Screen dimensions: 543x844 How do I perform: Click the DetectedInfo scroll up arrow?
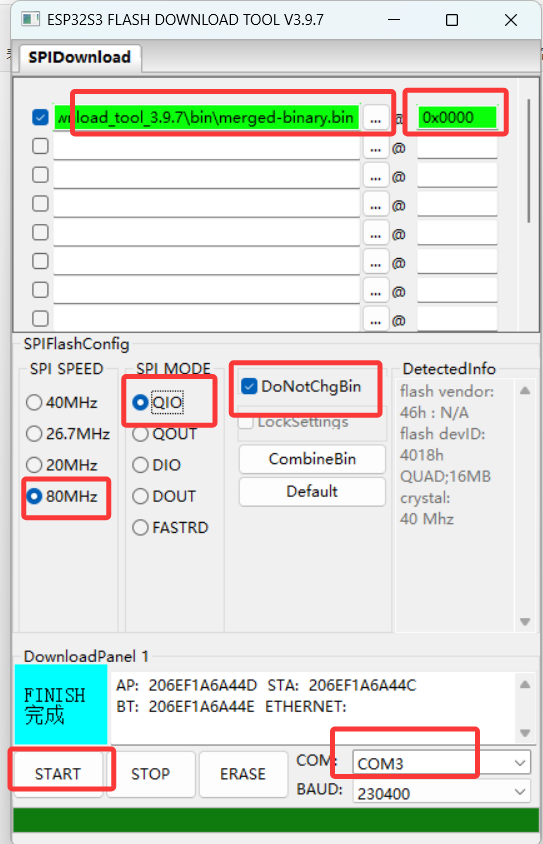tap(525, 391)
